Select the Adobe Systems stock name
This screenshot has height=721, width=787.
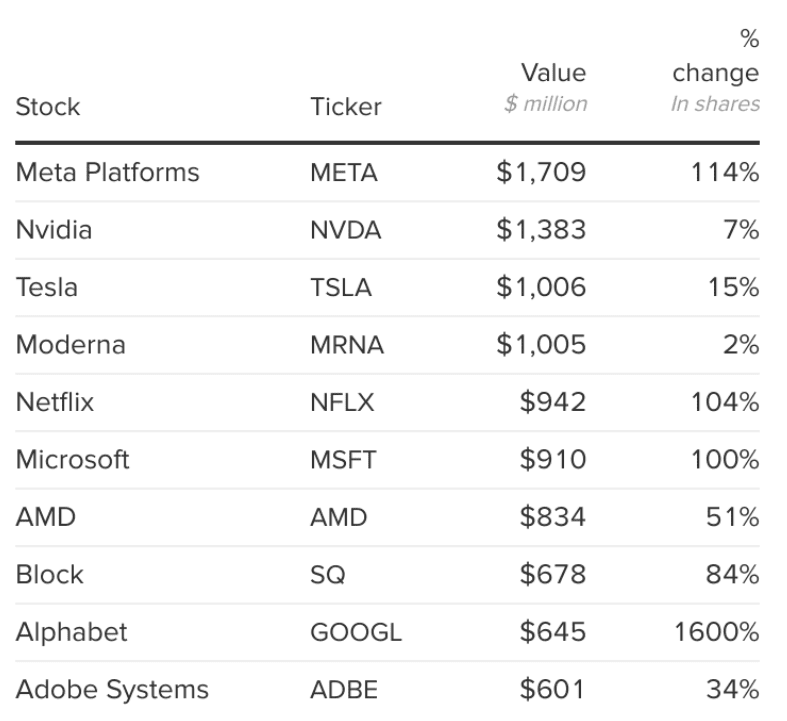[x=113, y=690]
